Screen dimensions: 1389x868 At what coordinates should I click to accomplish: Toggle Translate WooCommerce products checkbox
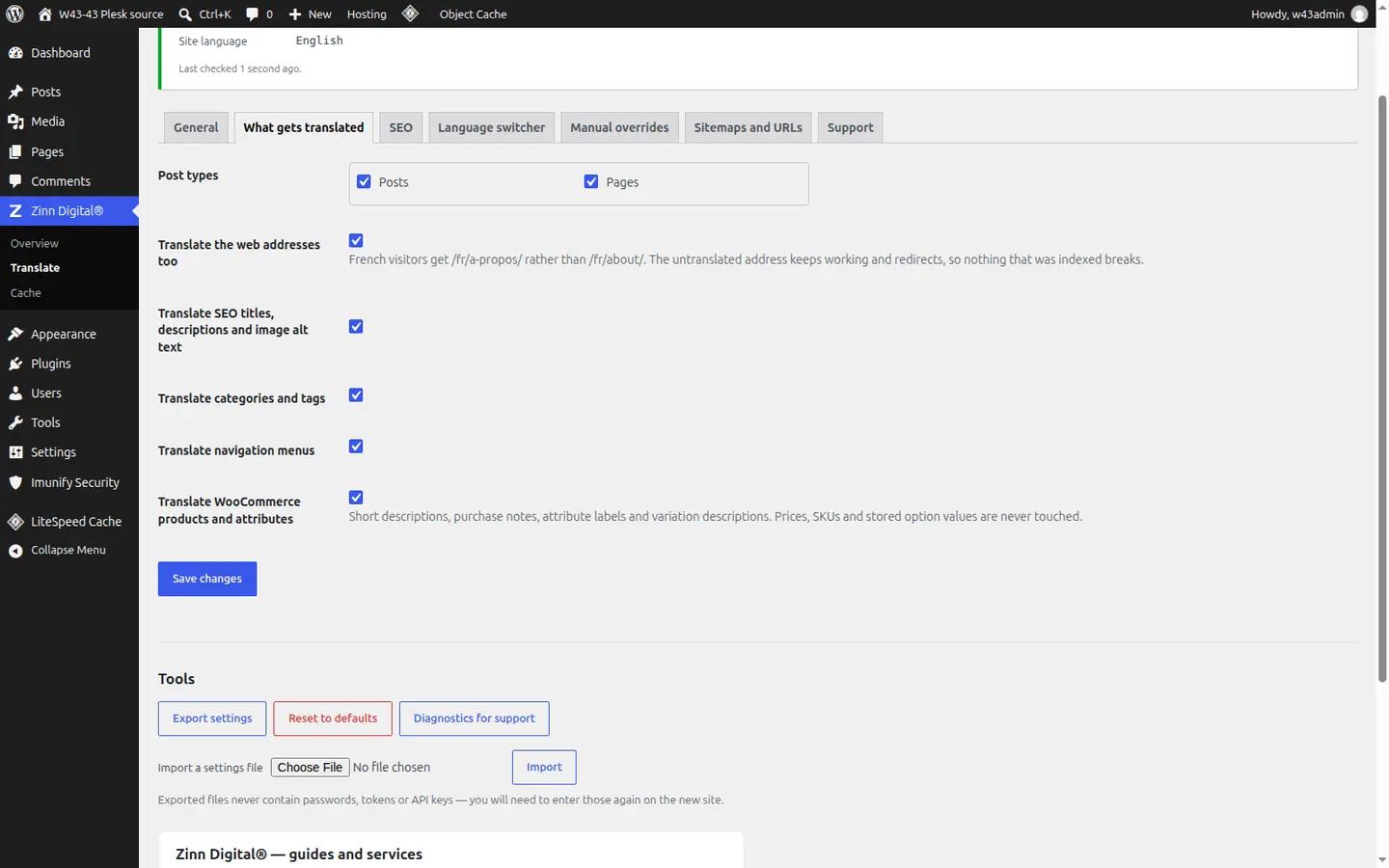click(x=356, y=497)
